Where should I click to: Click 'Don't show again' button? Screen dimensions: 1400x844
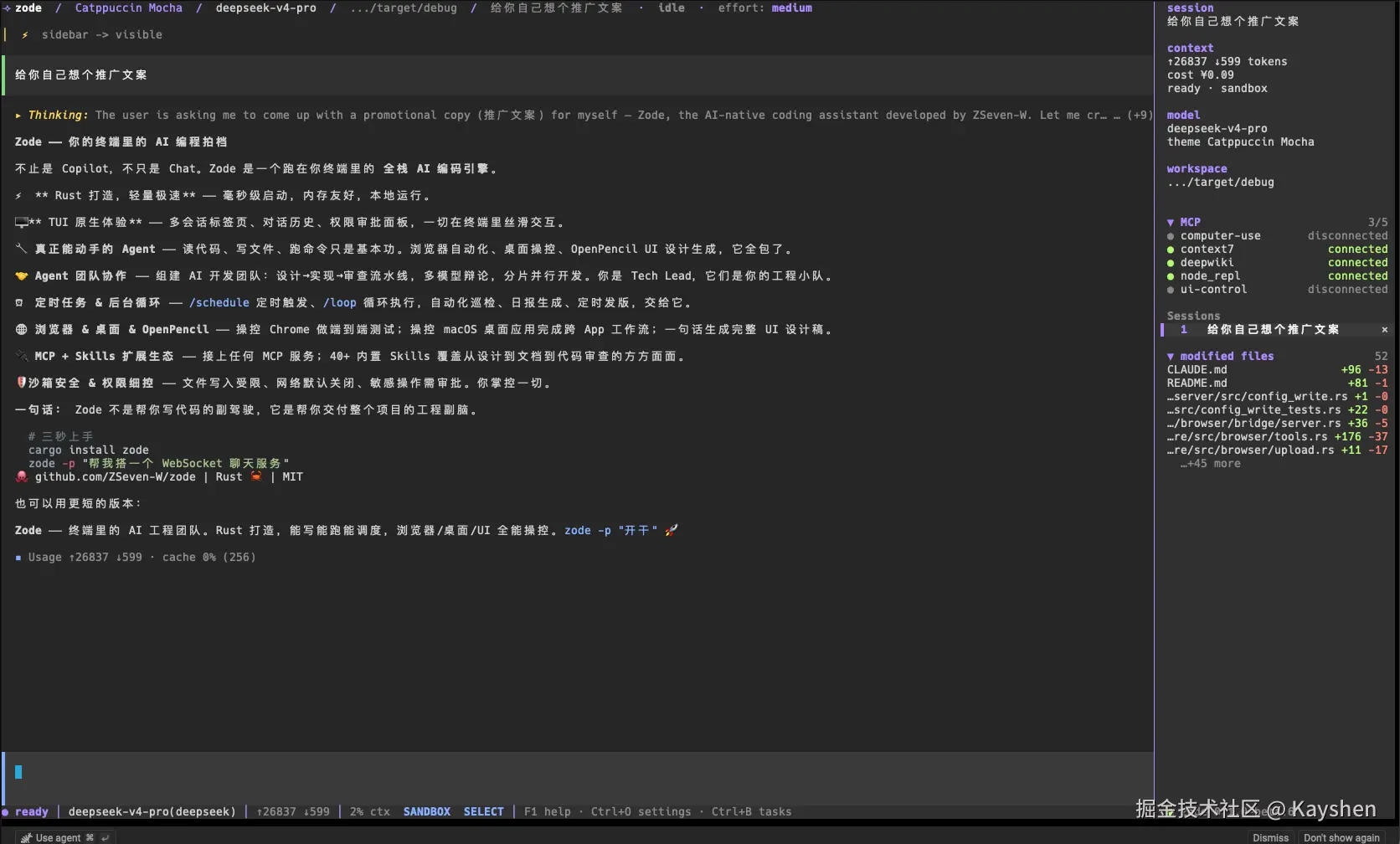1341,838
